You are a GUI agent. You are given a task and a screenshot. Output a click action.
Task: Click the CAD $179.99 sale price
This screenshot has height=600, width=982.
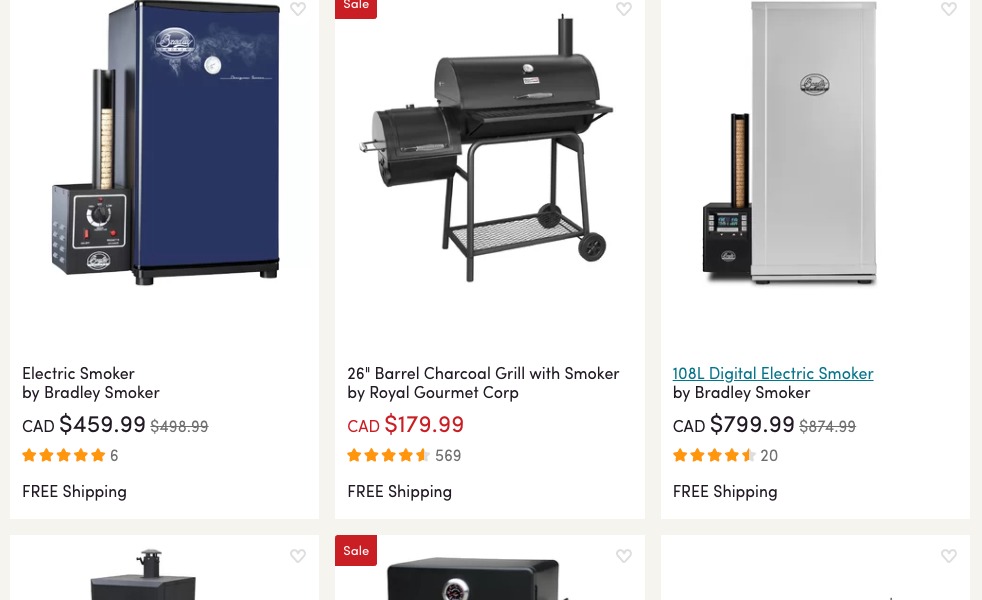[405, 425]
